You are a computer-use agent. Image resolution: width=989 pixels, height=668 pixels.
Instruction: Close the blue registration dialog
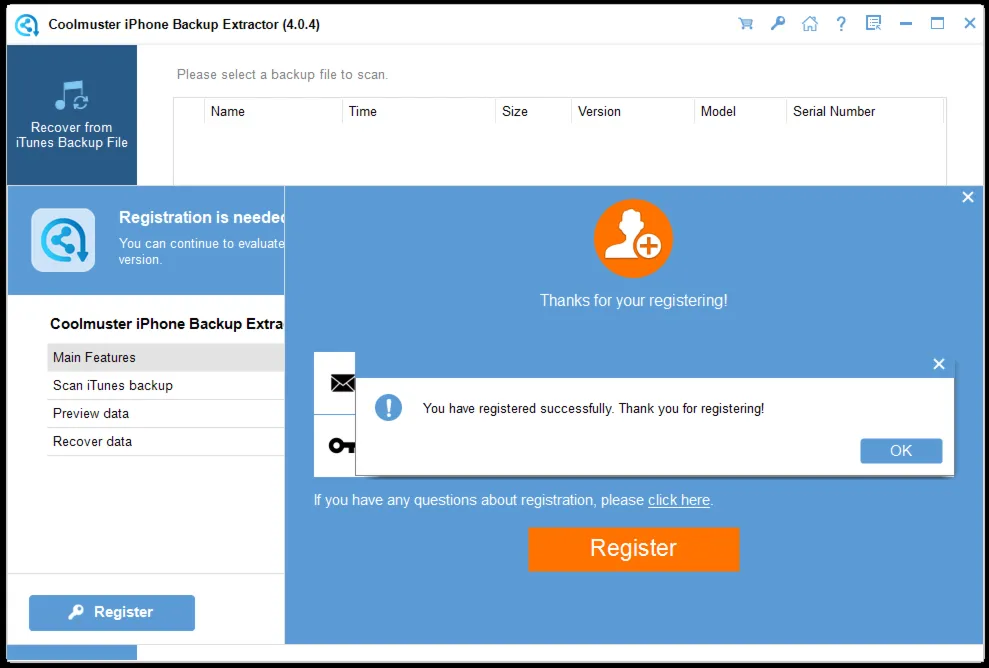coord(968,197)
